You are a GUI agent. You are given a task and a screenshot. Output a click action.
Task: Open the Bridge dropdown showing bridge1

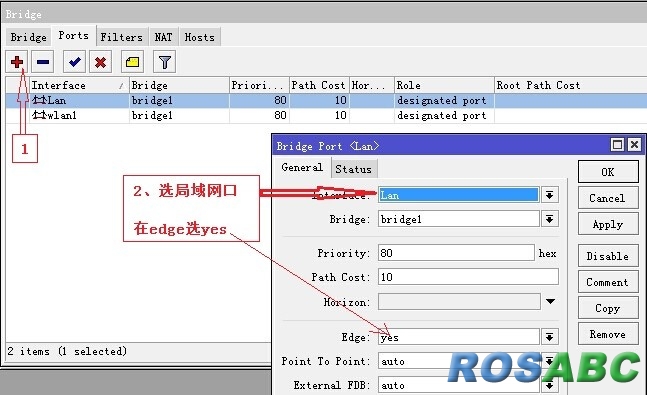[x=550, y=219]
